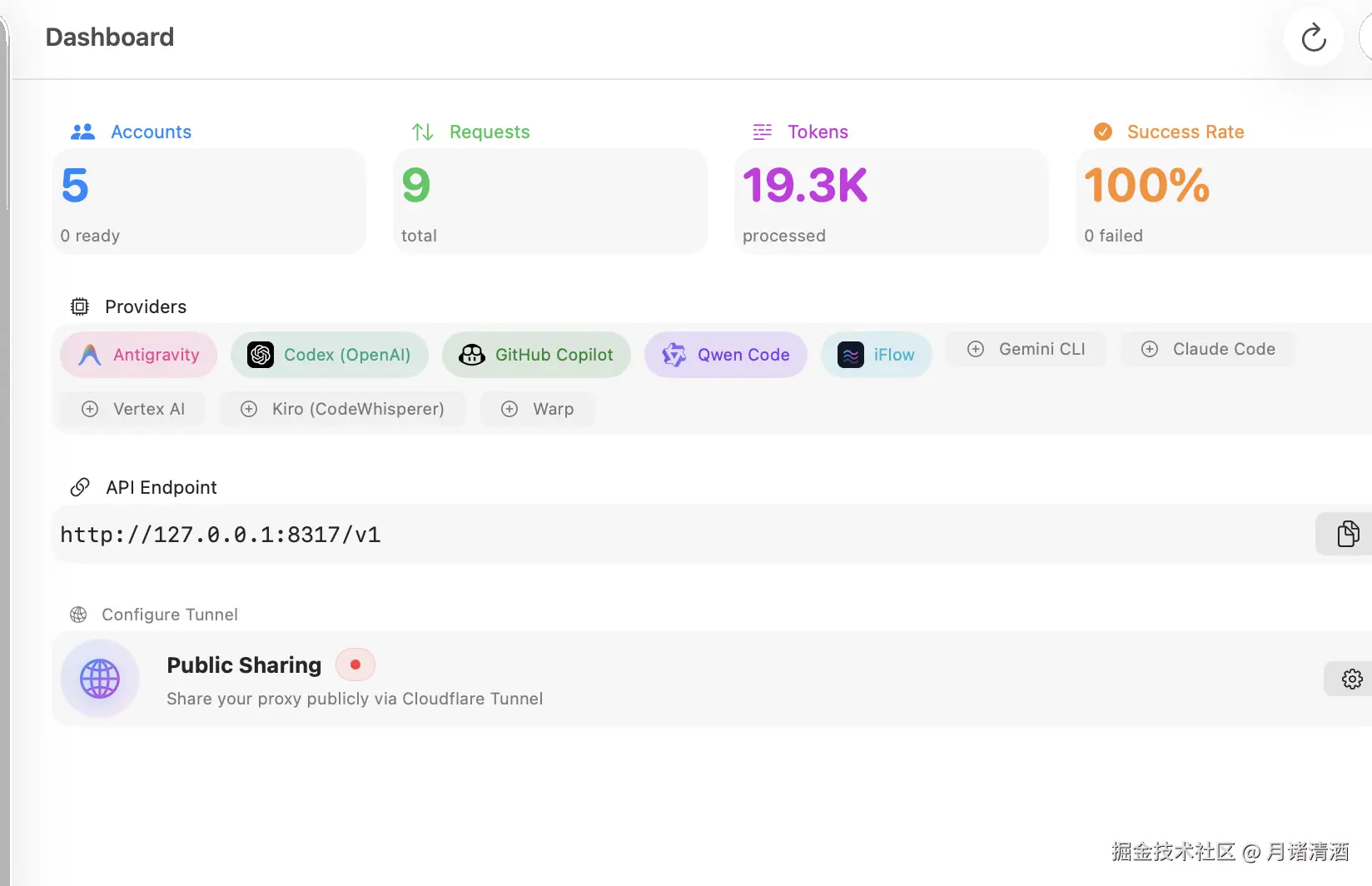1372x886 pixels.
Task: Open Public Sharing tunnel settings gear
Action: tap(1352, 679)
